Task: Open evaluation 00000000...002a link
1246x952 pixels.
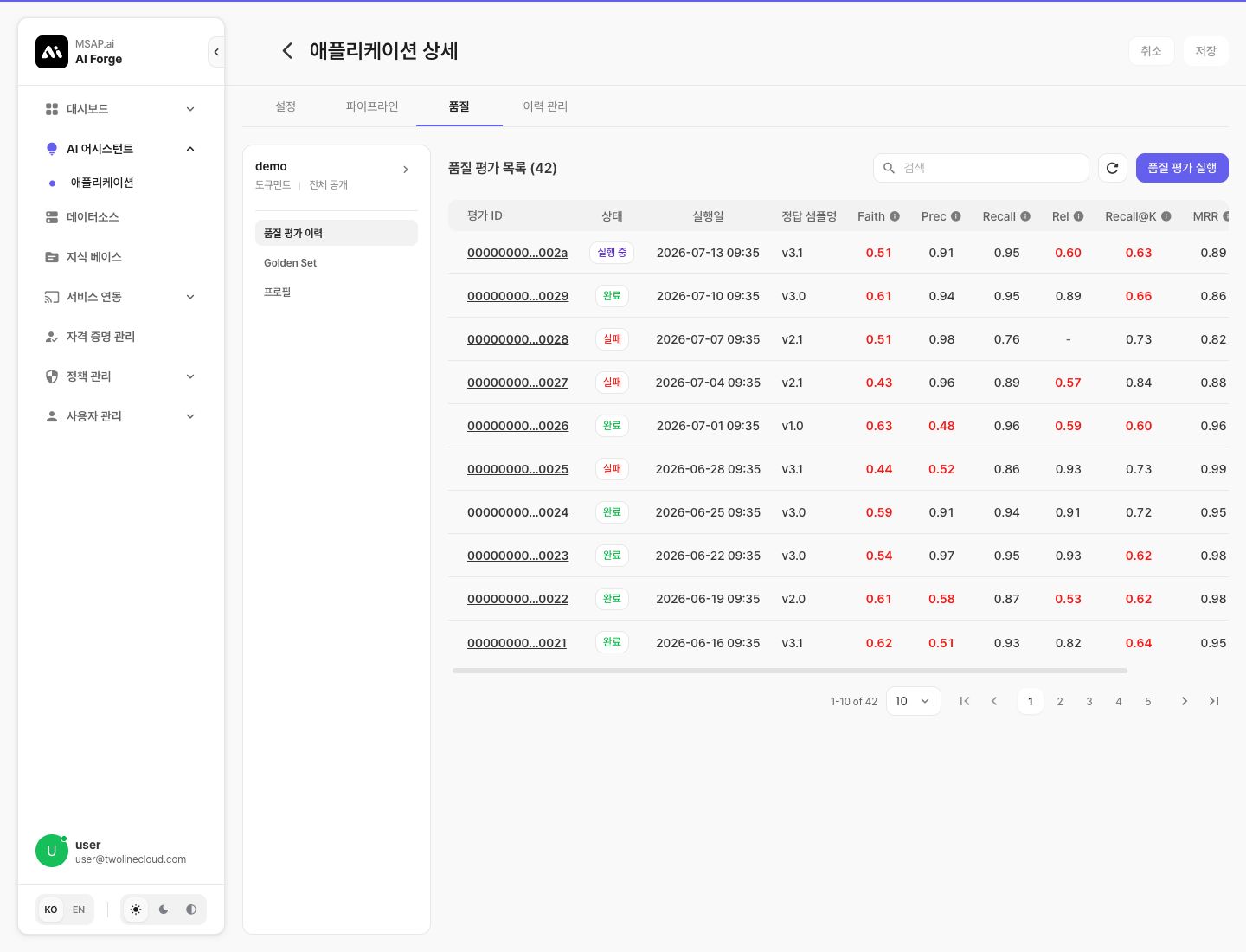Action: pos(517,253)
